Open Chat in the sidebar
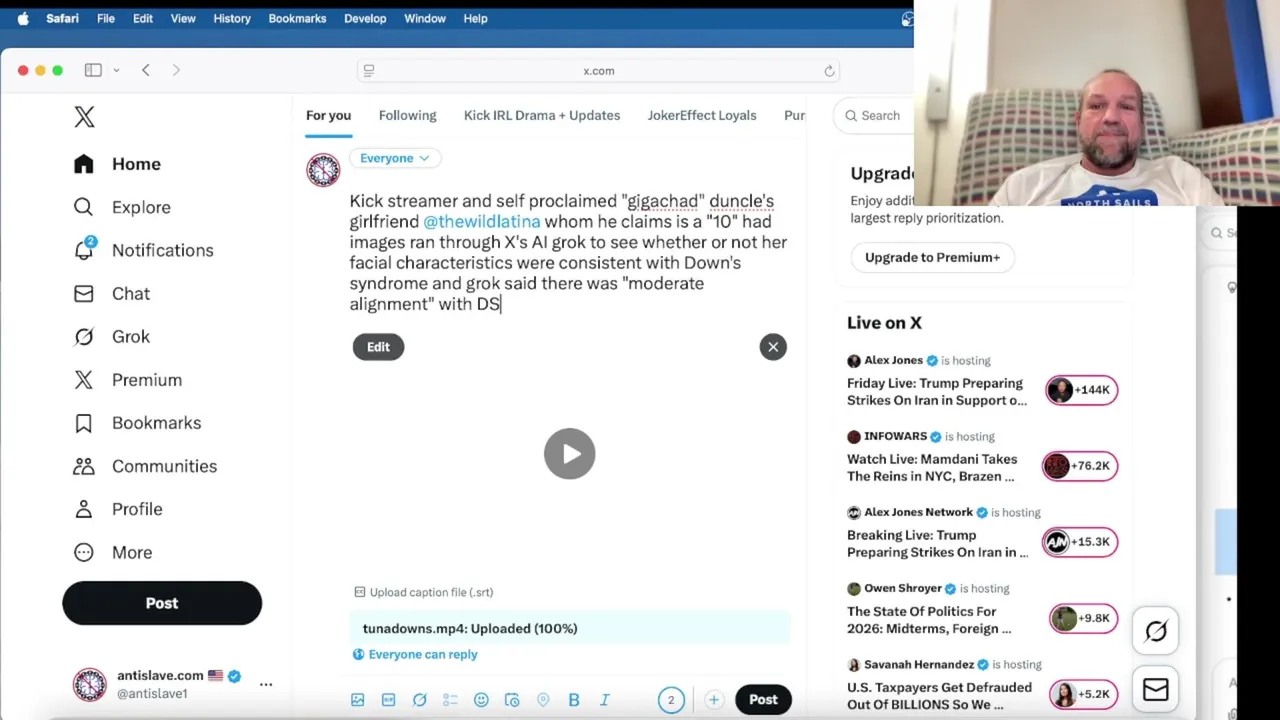Screen dimensions: 1280x720 pyautogui.click(x=112, y=294)
